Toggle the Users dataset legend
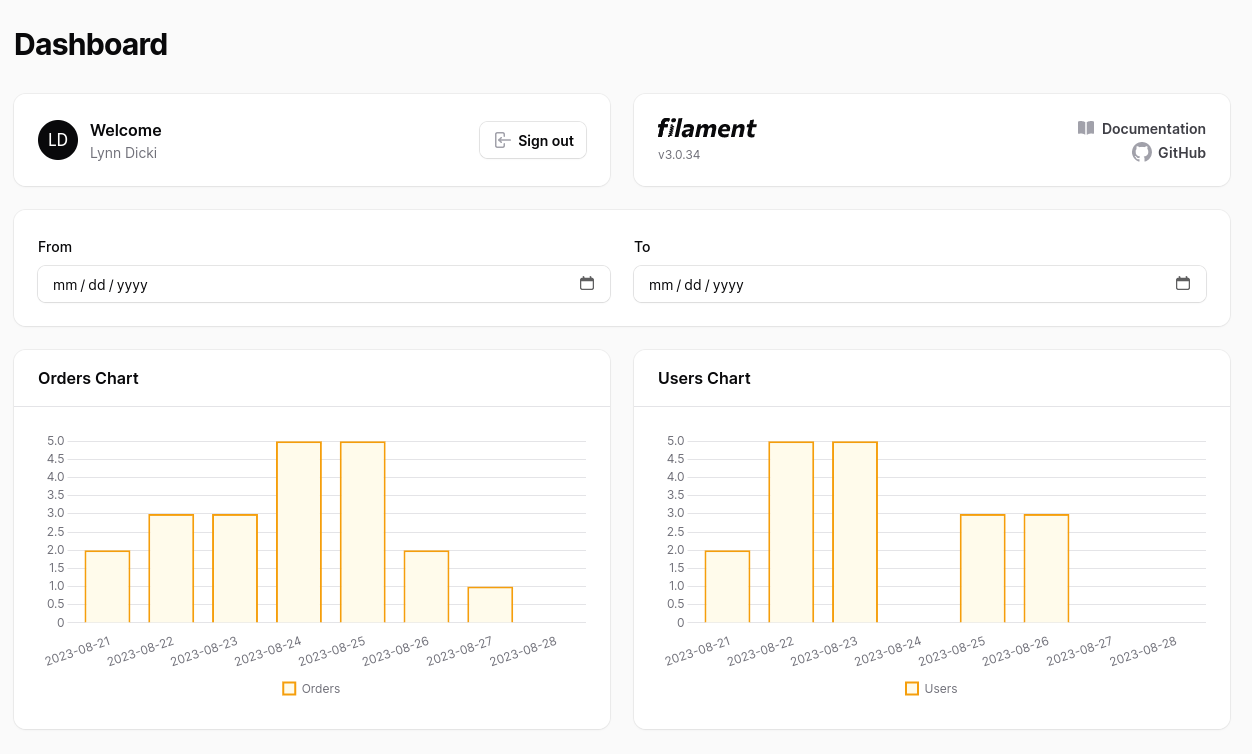1252x754 pixels. pos(941,689)
